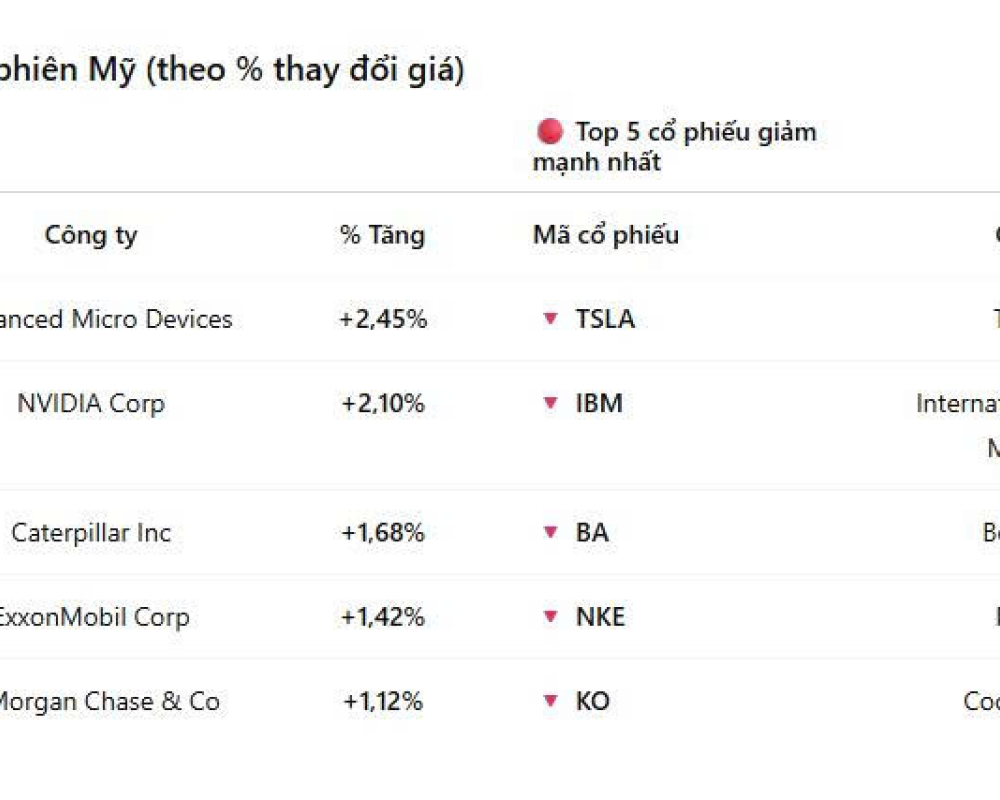1000x800 pixels.
Task: Select the IBM ticker symbol
Action: coord(599,403)
